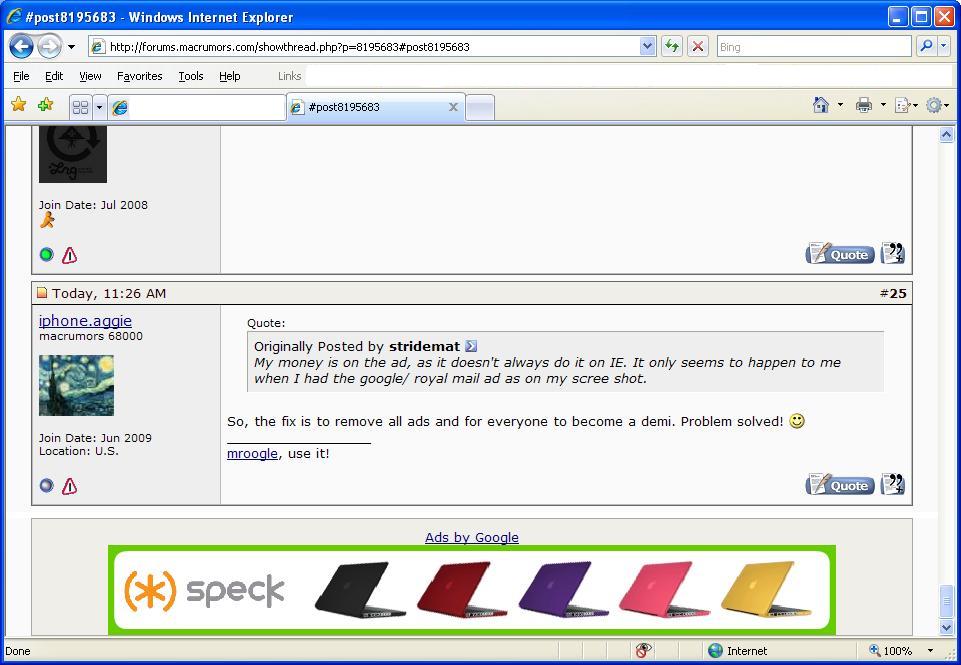View original post arrow next to stridemat
This screenshot has height=665, width=961.
[471, 346]
